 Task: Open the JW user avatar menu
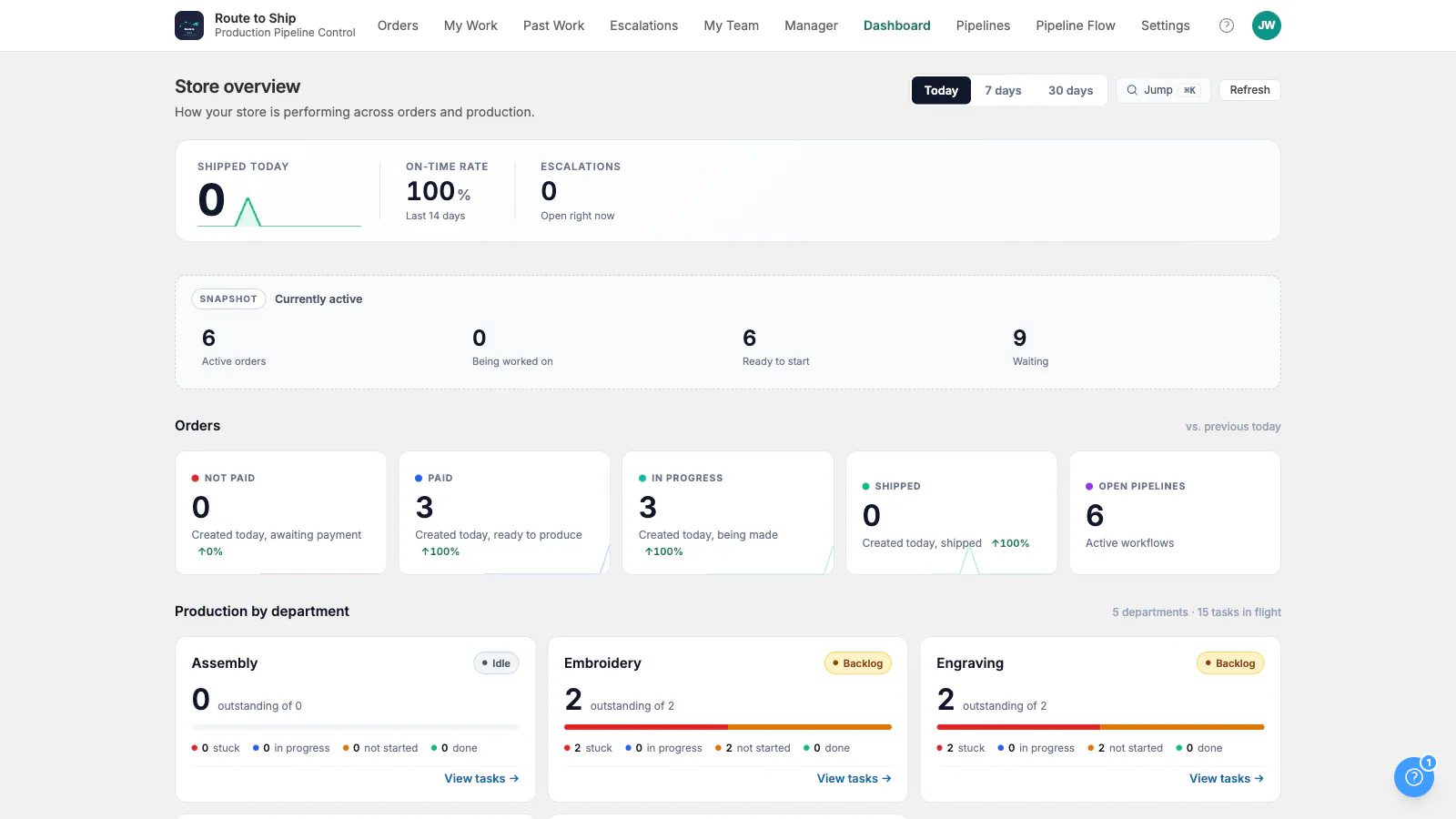click(1267, 25)
